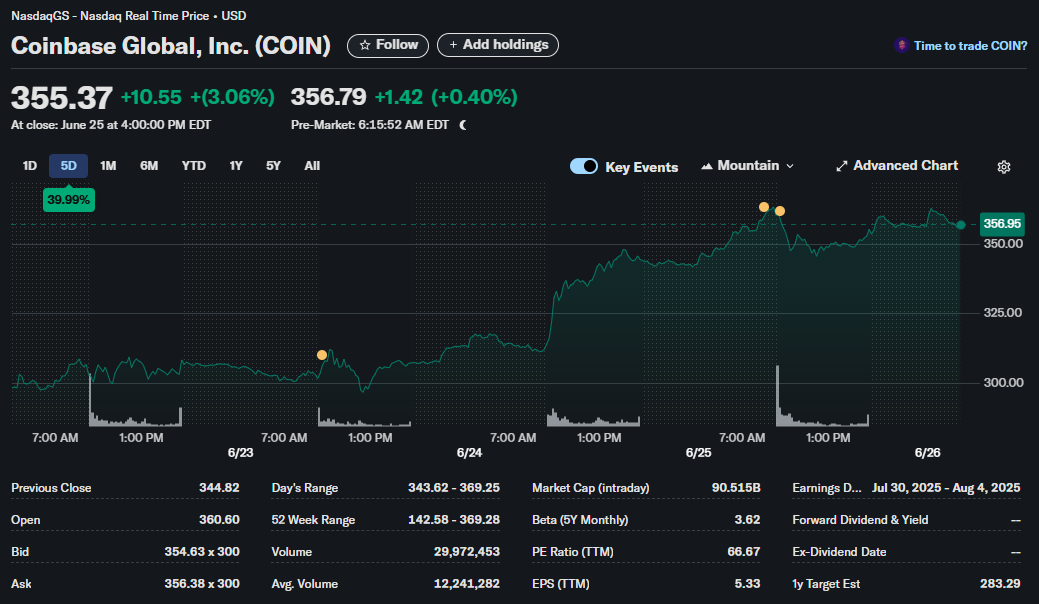This screenshot has height=604, width=1039.
Task: Click the +10.55 +(3.06%) daily change
Action: [197, 97]
